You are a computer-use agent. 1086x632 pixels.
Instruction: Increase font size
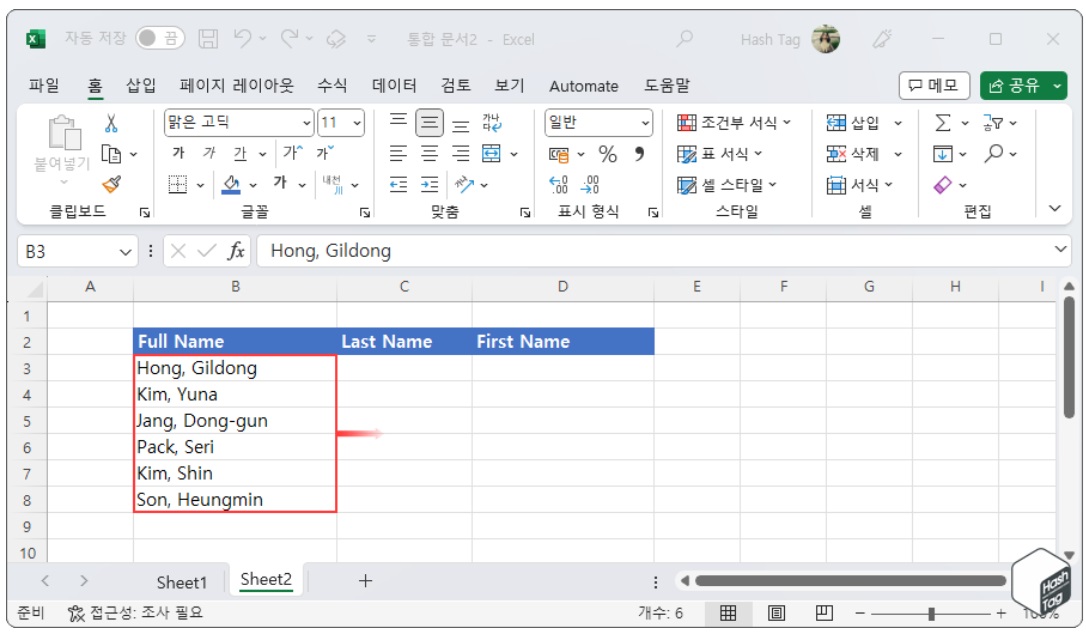tap(292, 153)
